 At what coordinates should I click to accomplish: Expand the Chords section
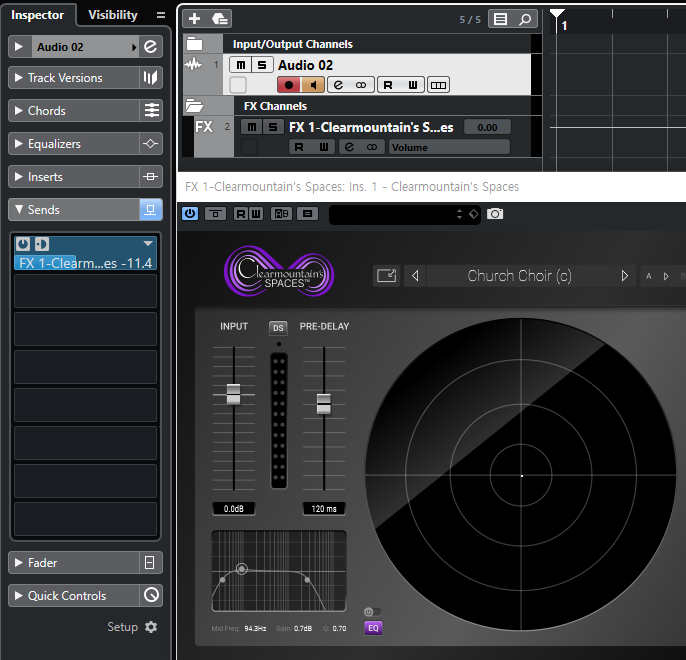[18, 110]
